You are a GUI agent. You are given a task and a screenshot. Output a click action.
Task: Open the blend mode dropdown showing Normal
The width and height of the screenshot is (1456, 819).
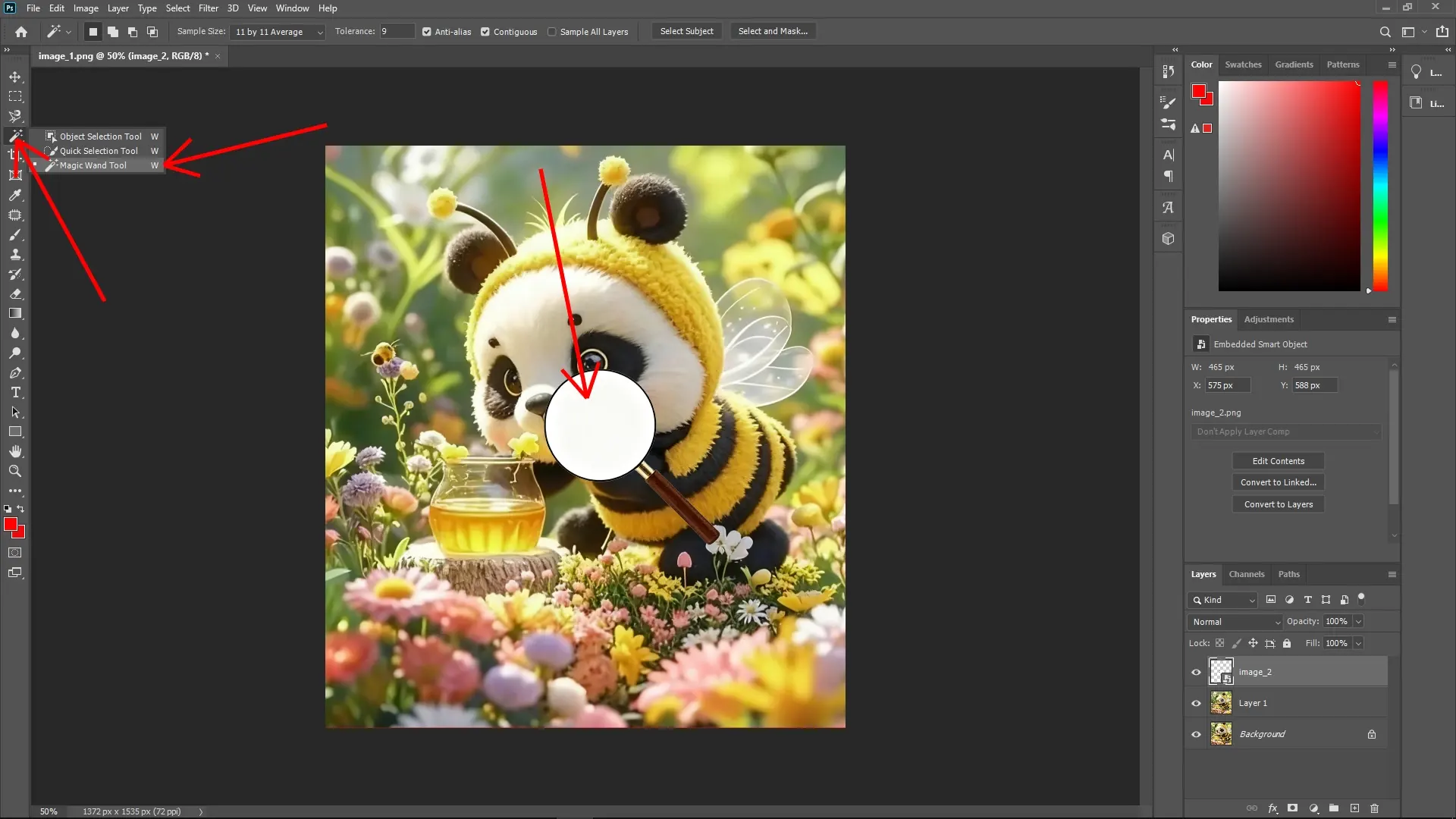coord(1234,621)
